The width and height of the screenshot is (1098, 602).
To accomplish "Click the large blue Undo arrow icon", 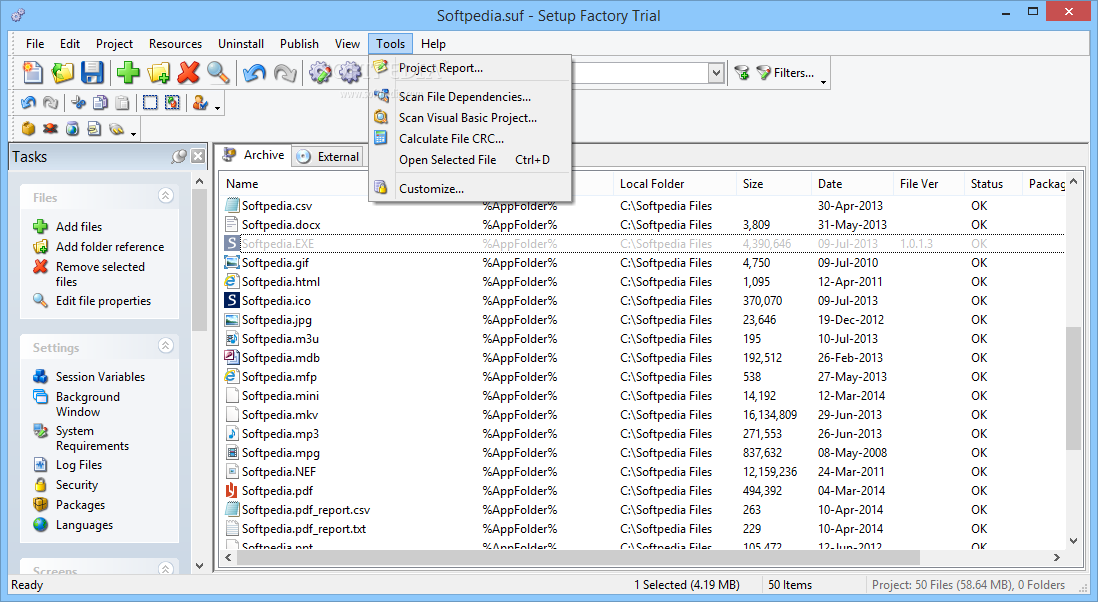I will pos(255,72).
